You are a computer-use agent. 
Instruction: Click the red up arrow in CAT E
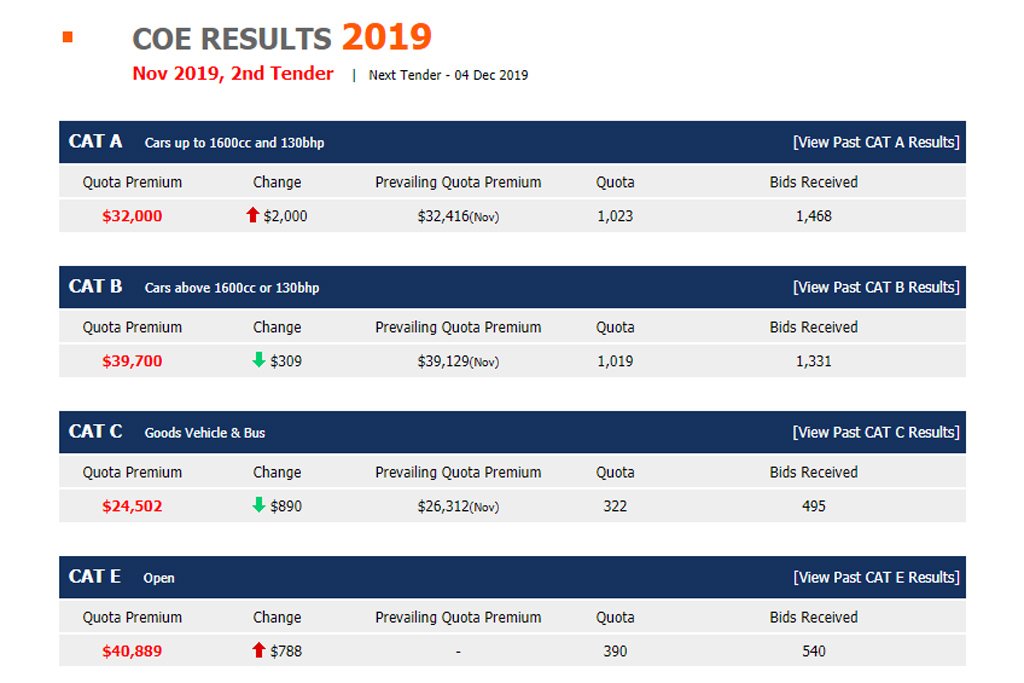click(259, 650)
